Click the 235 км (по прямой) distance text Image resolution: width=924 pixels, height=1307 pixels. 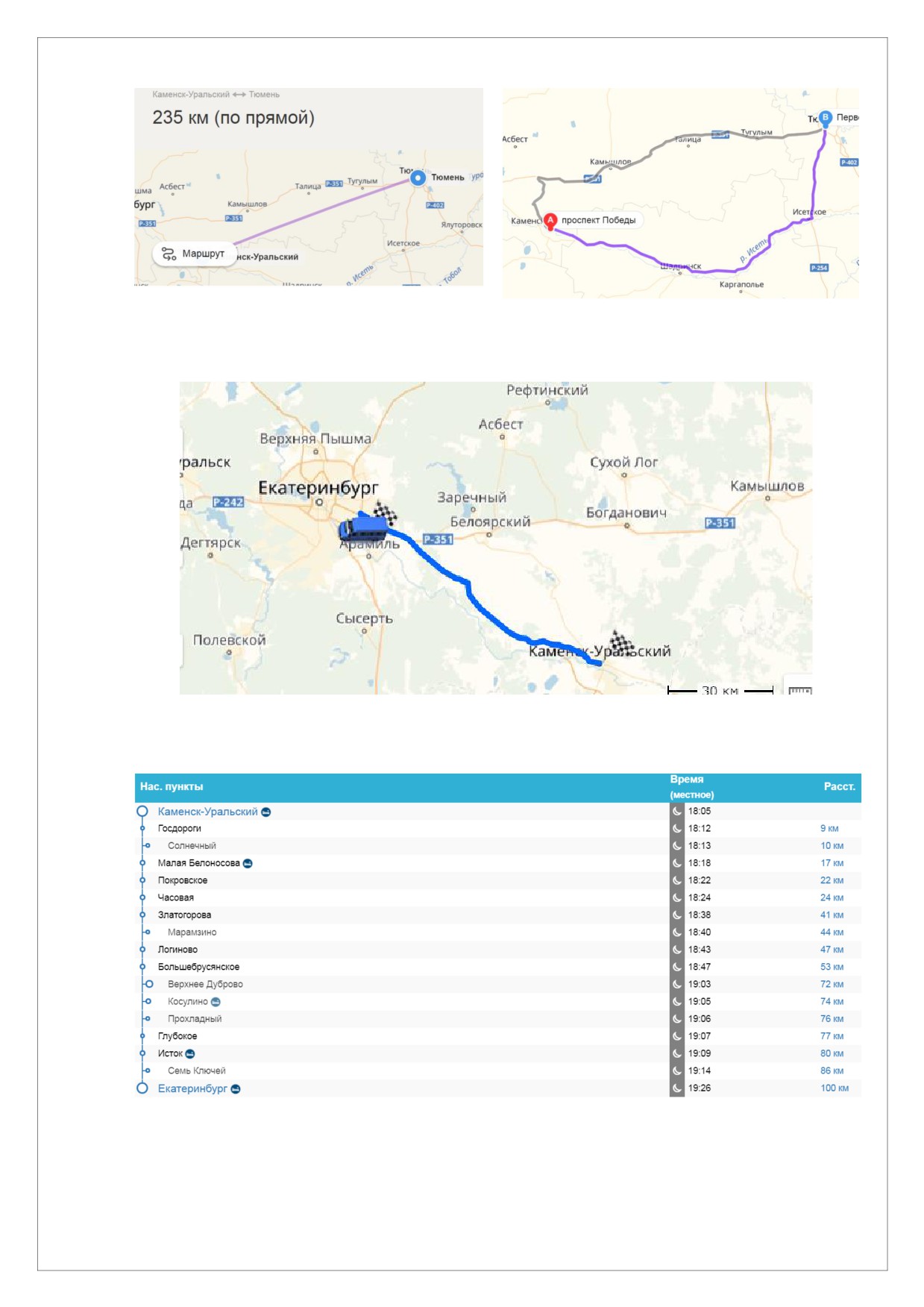pyautogui.click(x=233, y=118)
